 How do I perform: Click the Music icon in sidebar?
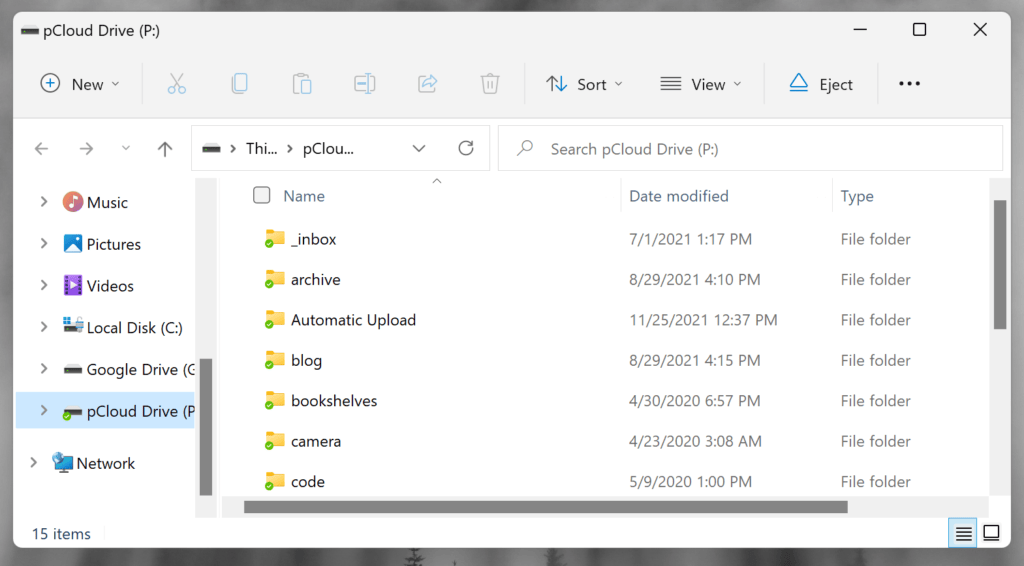pyautogui.click(x=72, y=202)
